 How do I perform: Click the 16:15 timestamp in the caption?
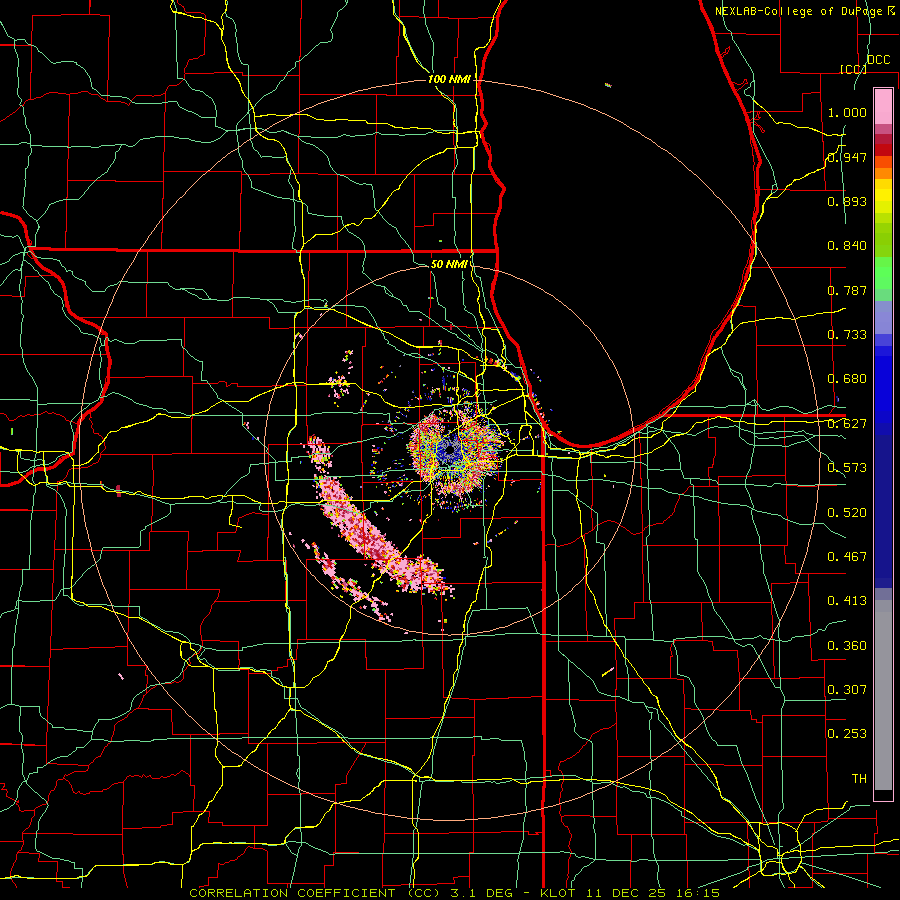click(699, 893)
